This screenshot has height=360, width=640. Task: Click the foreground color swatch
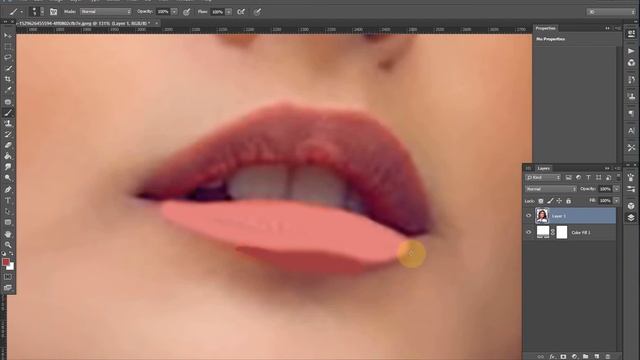tap(6, 262)
